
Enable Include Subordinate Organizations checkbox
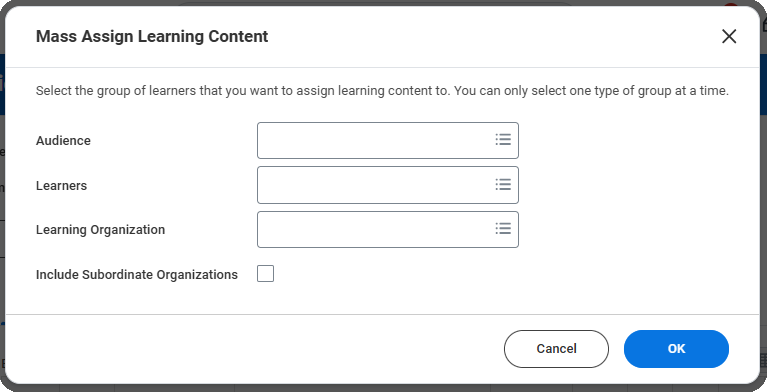tap(266, 274)
